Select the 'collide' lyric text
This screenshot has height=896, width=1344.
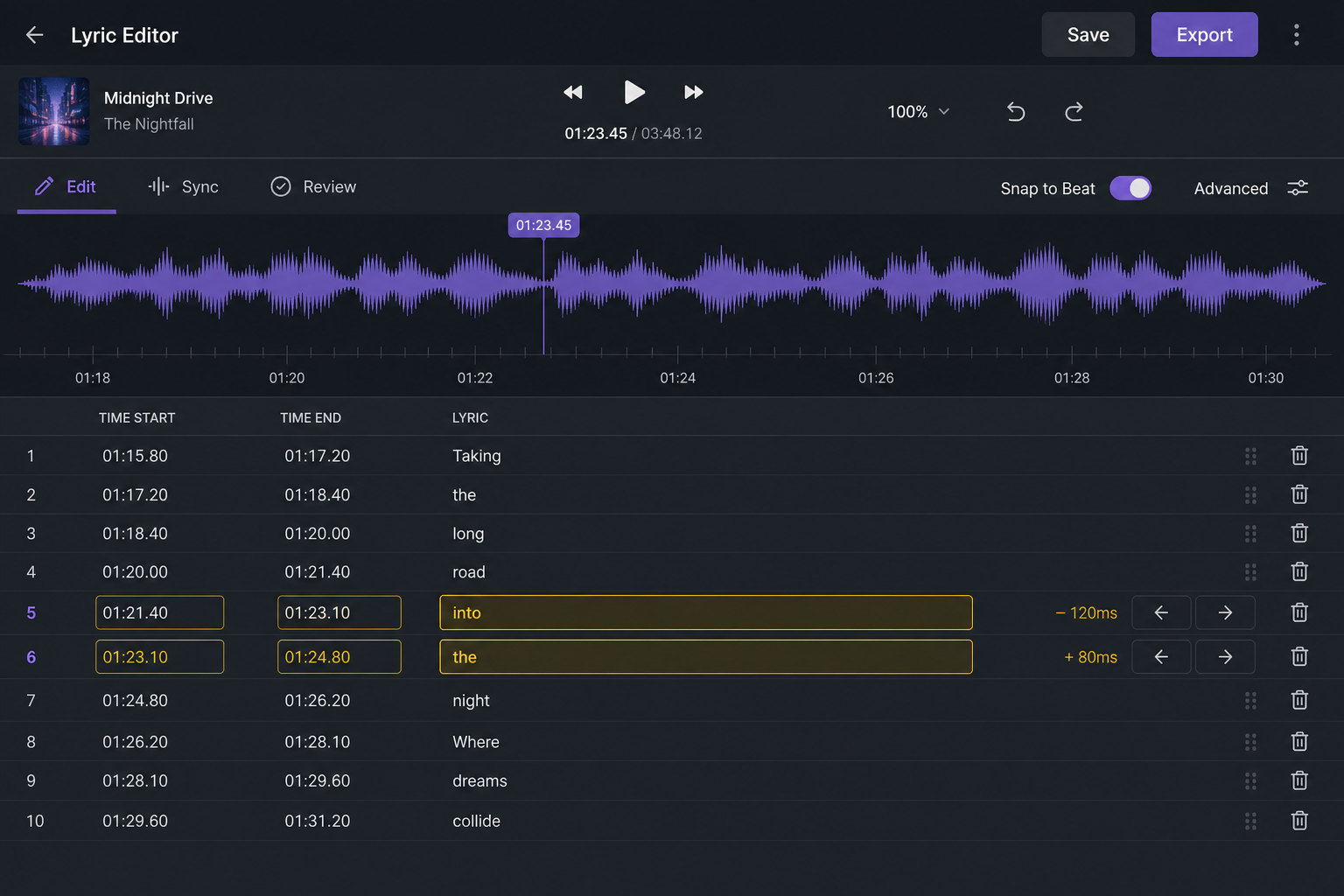pyautogui.click(x=476, y=821)
